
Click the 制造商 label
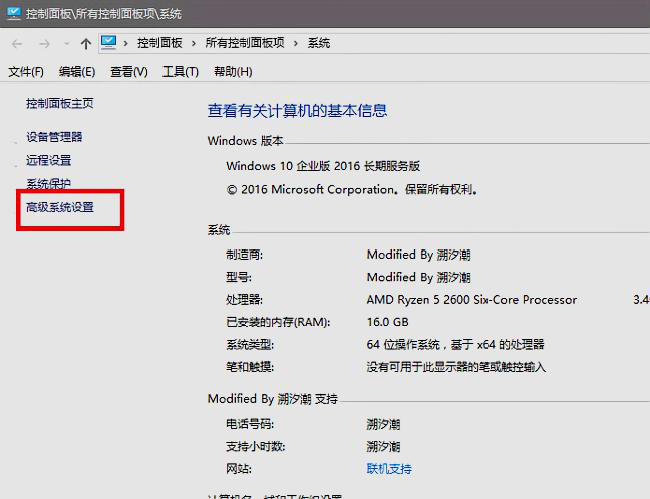[244, 254]
